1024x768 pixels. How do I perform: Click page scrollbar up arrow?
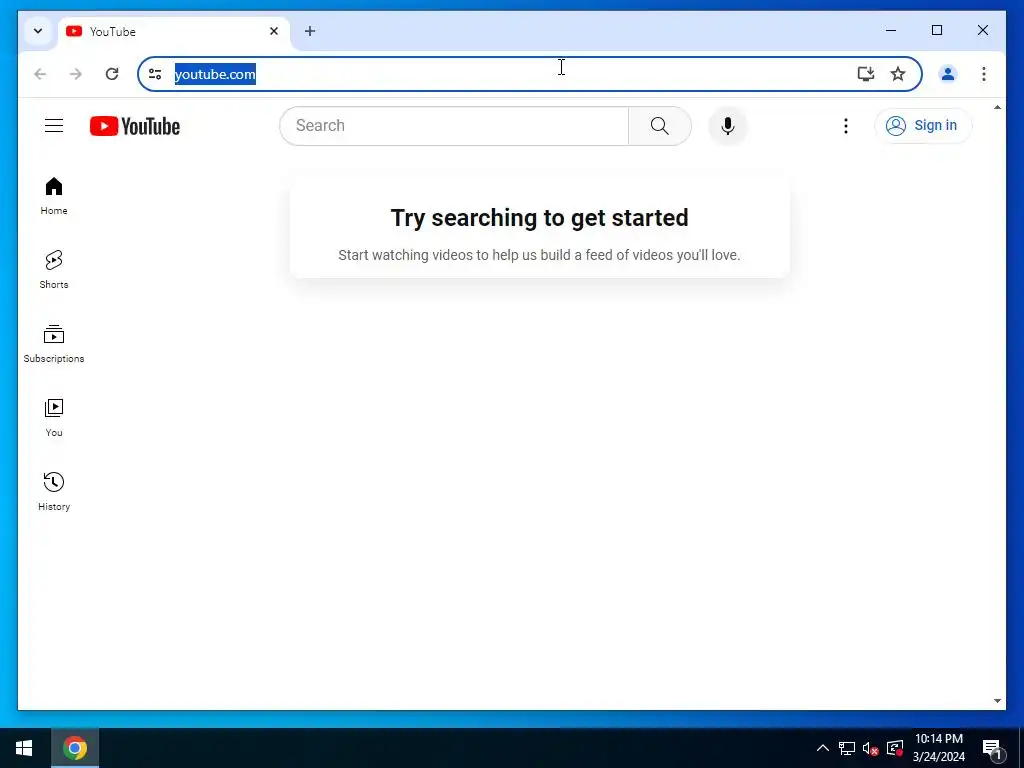997,107
